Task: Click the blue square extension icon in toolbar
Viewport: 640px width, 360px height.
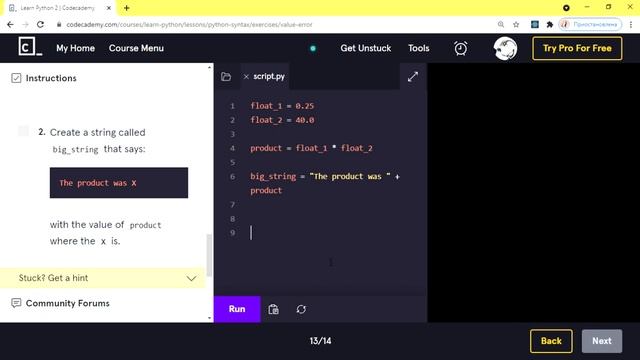Action: click(x=535, y=24)
